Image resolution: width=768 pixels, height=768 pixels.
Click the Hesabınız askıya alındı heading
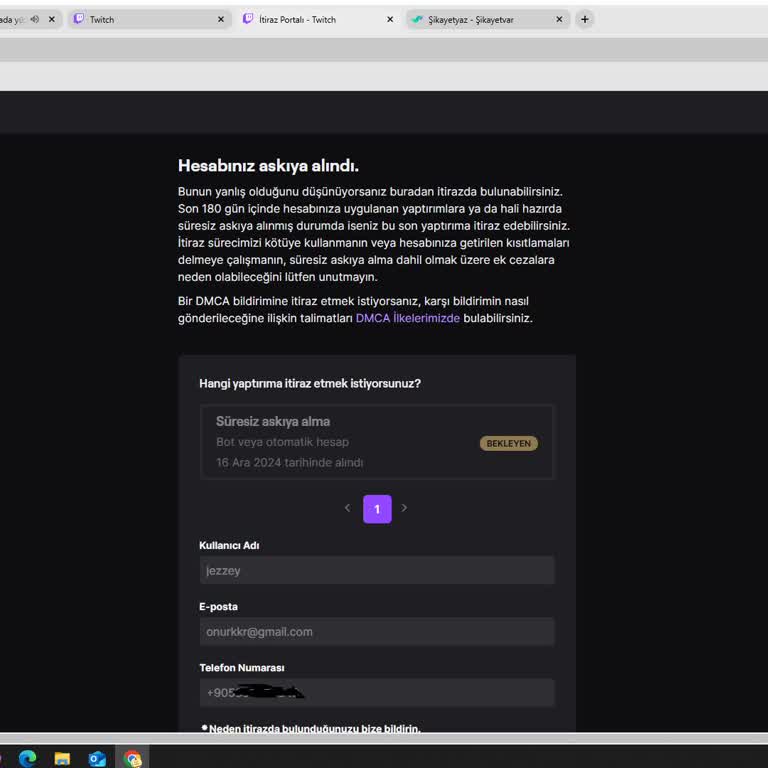[x=268, y=166]
